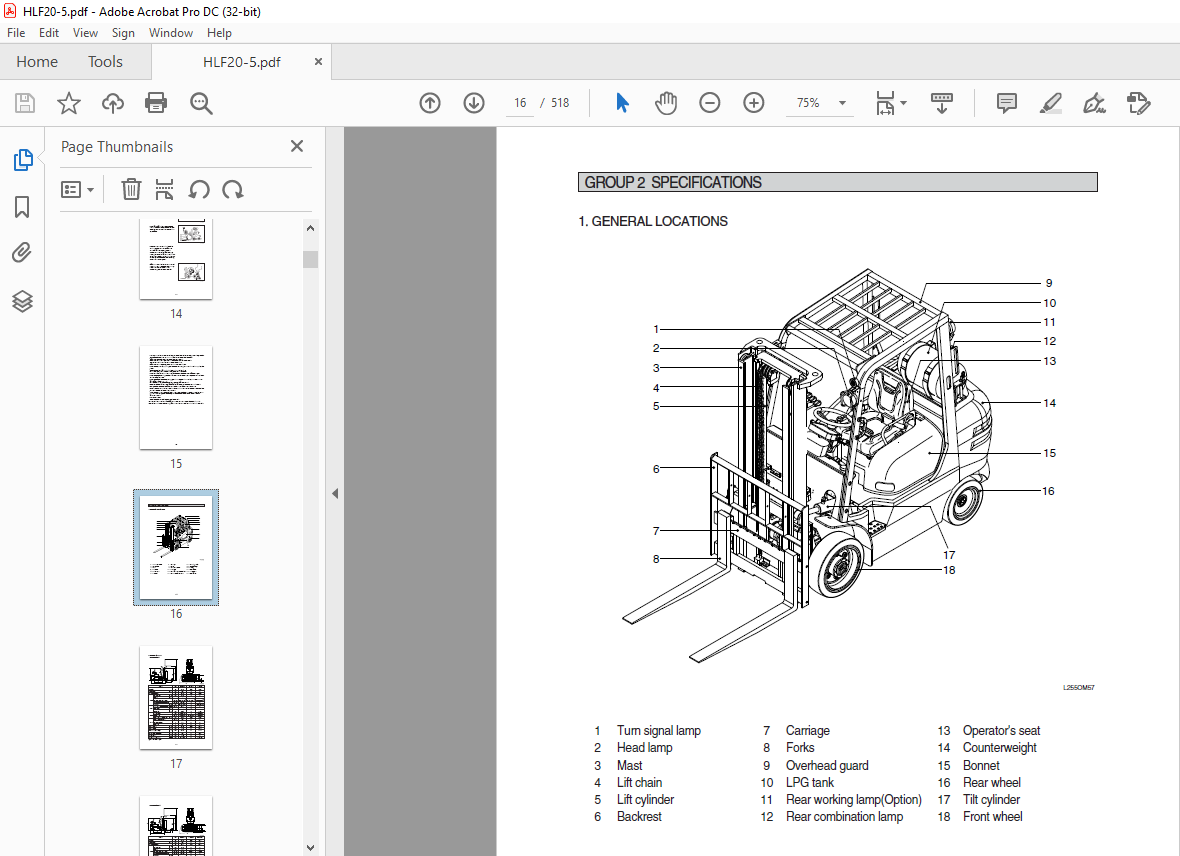Close the Page Thumbnails panel
Image resolution: width=1180 pixels, height=856 pixels.
297,146
